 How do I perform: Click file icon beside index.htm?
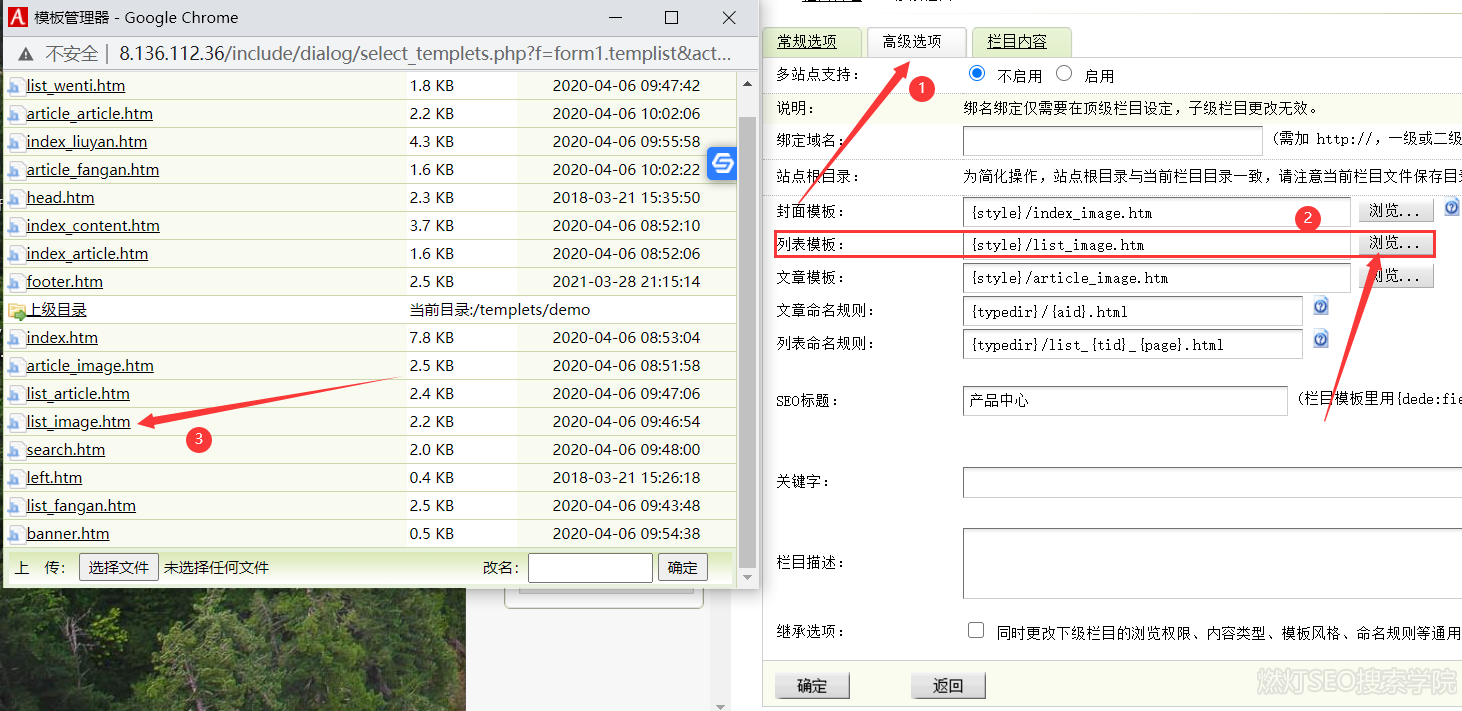pos(15,339)
